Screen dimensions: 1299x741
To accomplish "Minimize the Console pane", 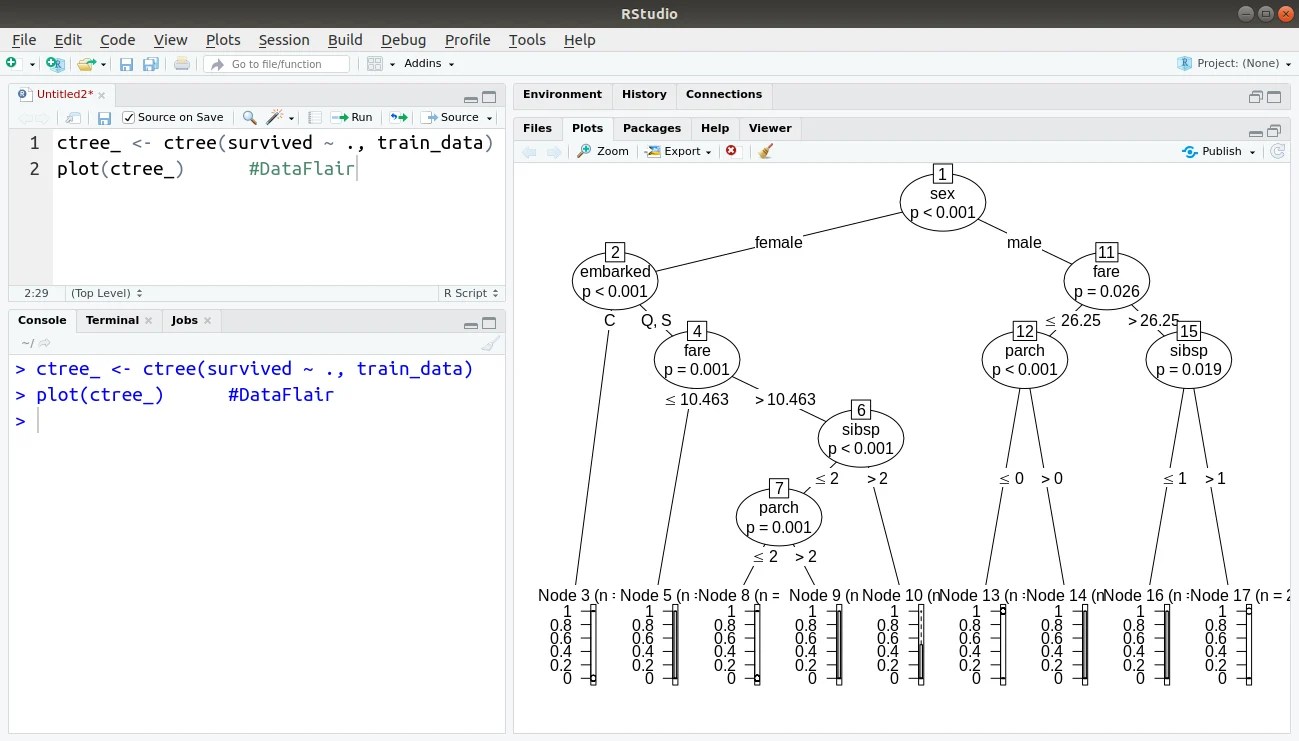I will pos(471,324).
